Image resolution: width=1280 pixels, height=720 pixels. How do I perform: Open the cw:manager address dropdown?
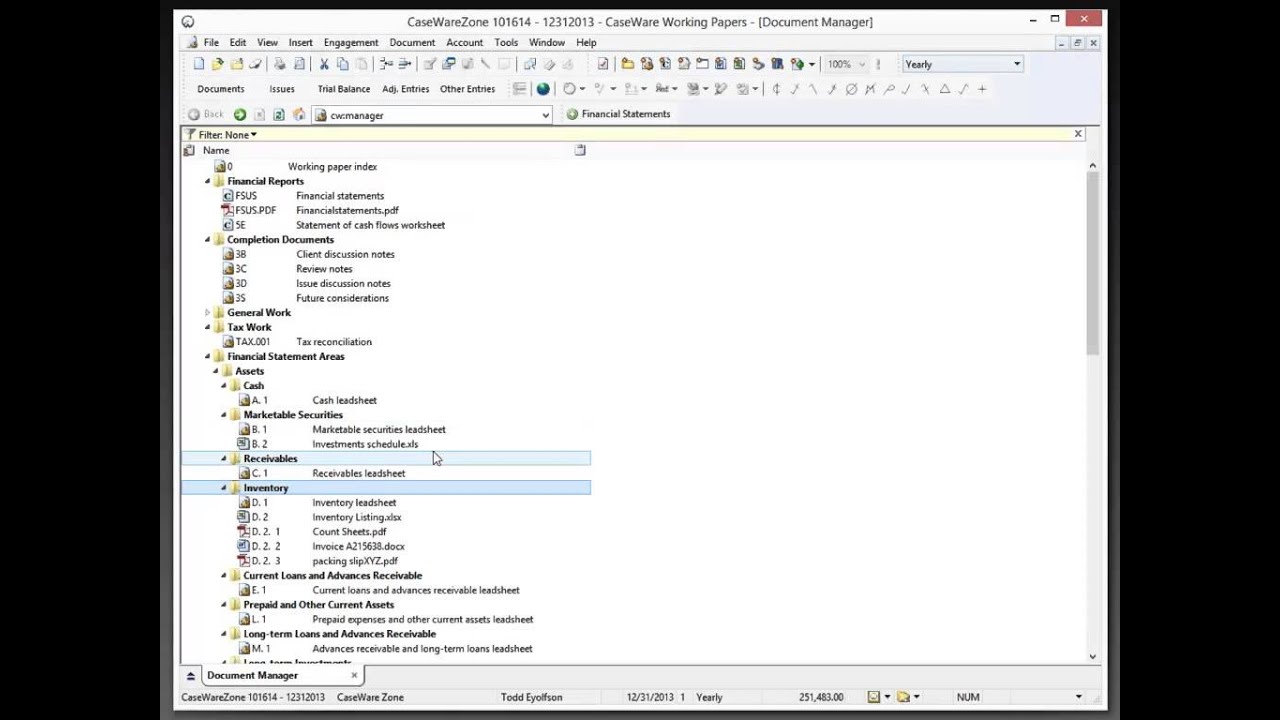(x=545, y=115)
